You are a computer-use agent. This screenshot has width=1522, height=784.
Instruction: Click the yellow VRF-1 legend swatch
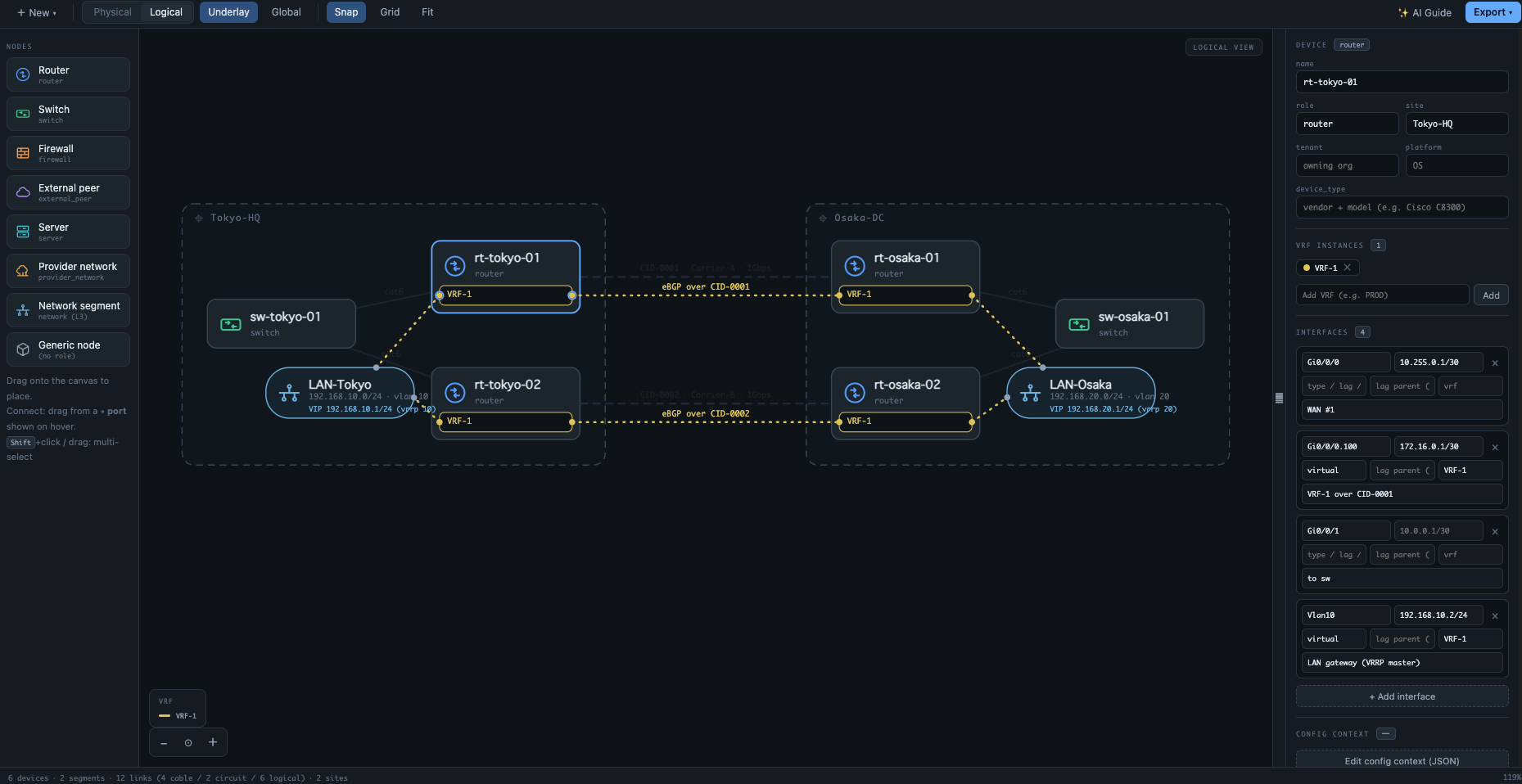tap(165, 716)
